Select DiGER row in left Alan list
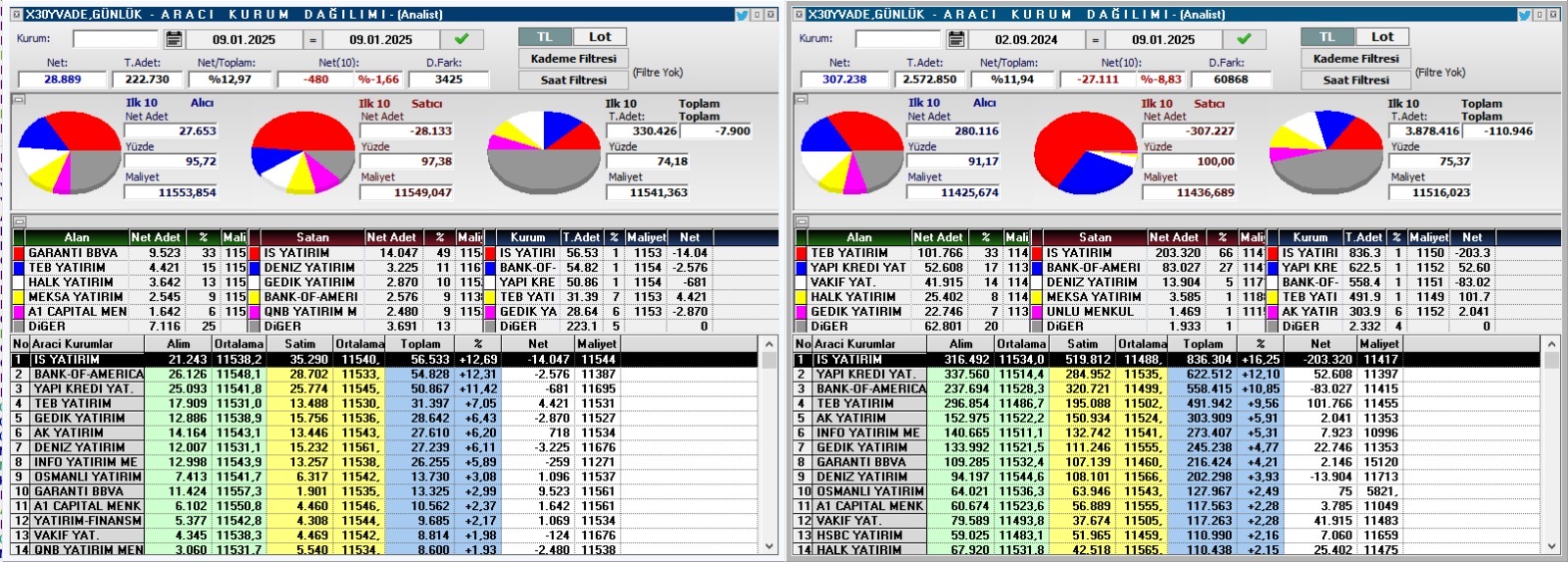 [x=130, y=327]
